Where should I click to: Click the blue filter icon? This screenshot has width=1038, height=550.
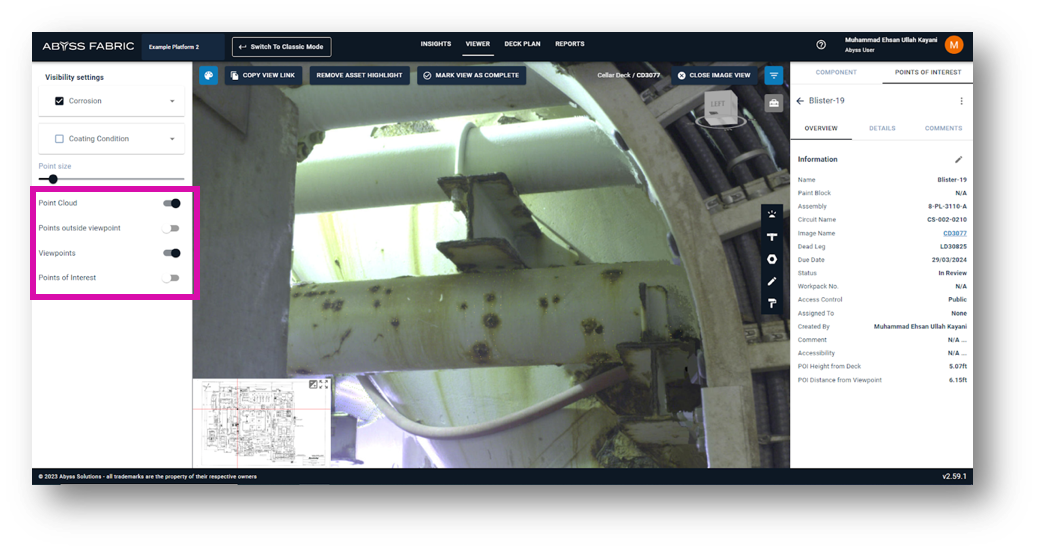(774, 75)
